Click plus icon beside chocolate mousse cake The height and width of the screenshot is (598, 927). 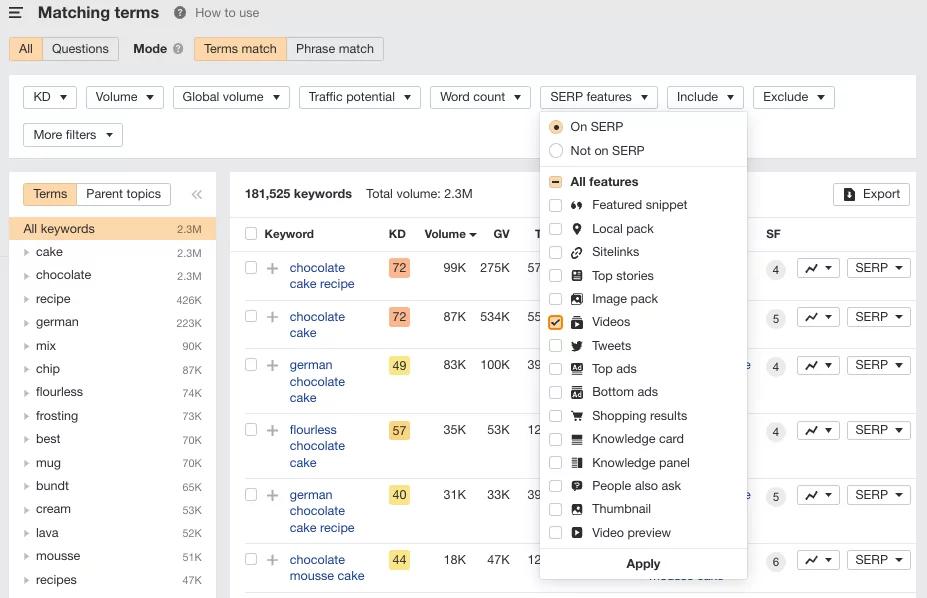pyautogui.click(x=273, y=560)
